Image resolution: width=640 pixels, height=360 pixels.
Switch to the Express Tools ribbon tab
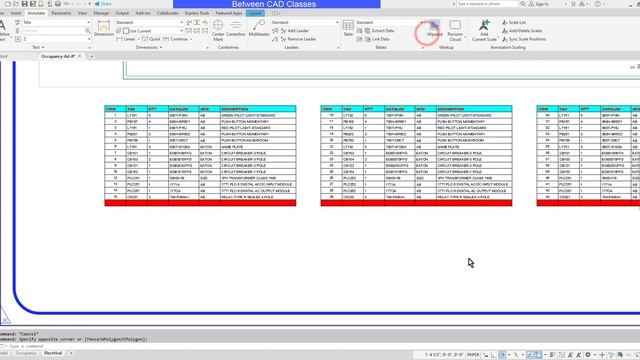click(197, 13)
